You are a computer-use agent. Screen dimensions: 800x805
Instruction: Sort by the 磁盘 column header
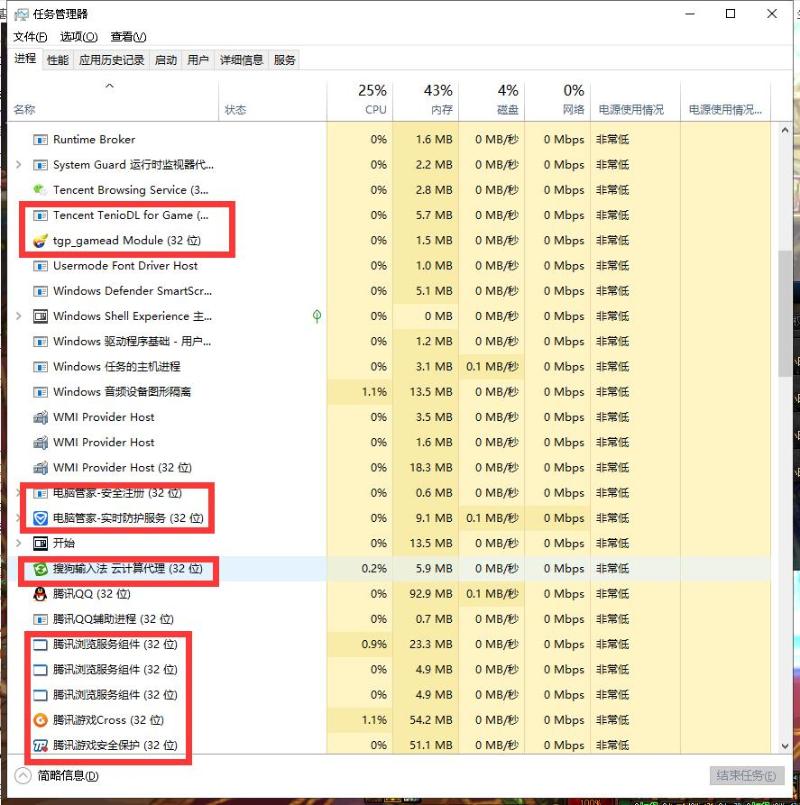click(491, 100)
